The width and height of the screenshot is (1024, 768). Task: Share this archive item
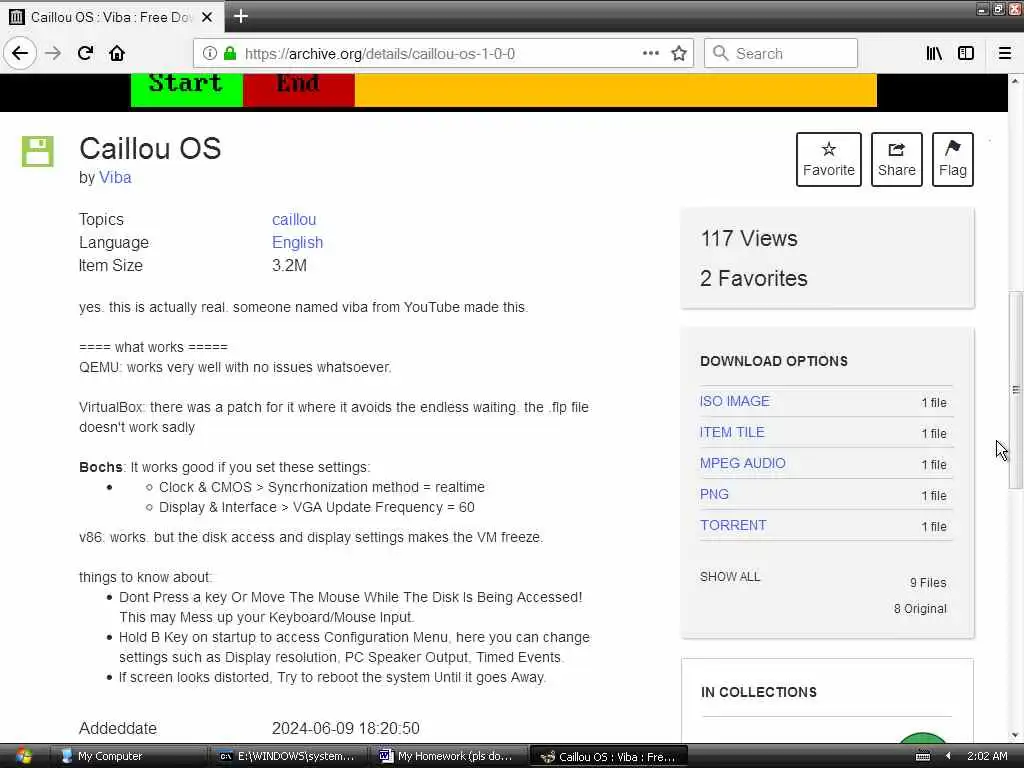[897, 159]
